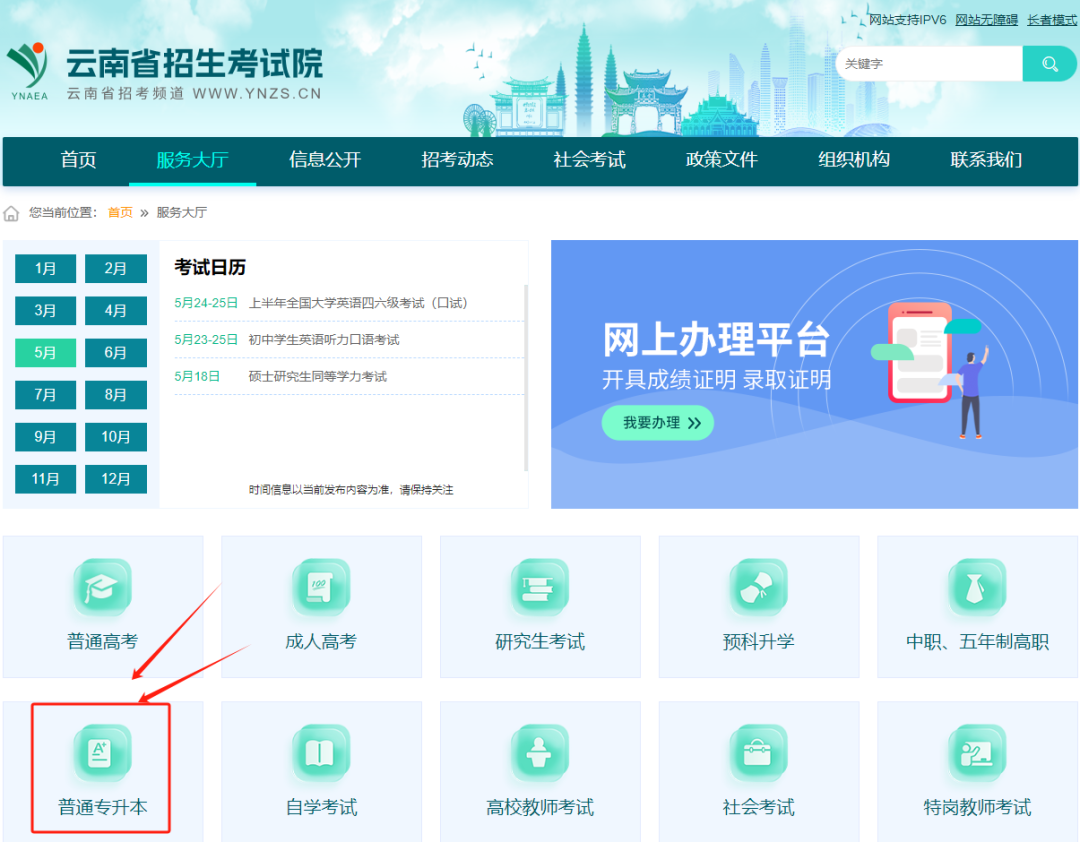This screenshot has width=1080, height=842.
Task: Open 初中学生英语听力口语考试 entry
Action: (324, 340)
